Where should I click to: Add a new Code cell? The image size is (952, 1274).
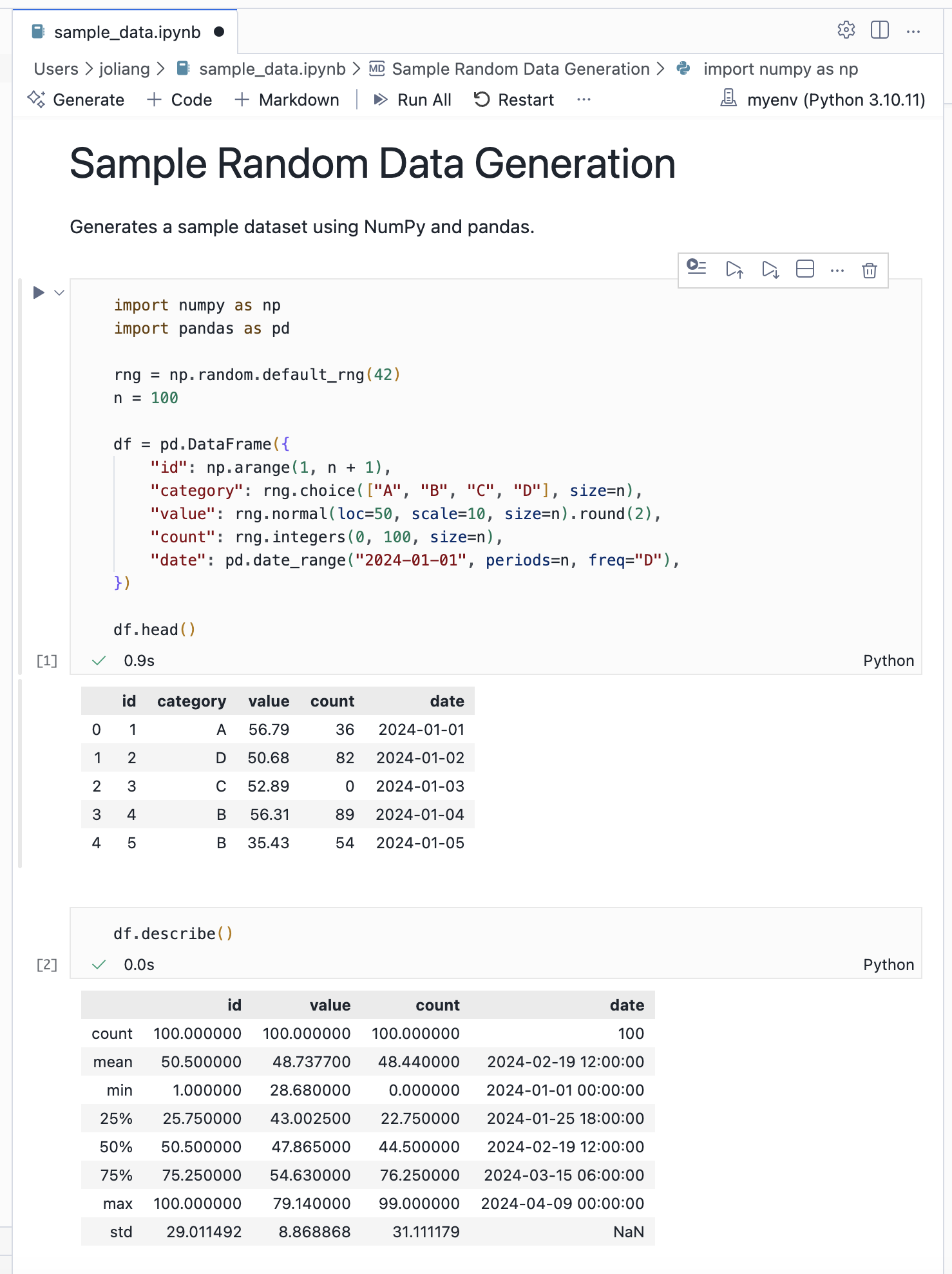[x=179, y=100]
